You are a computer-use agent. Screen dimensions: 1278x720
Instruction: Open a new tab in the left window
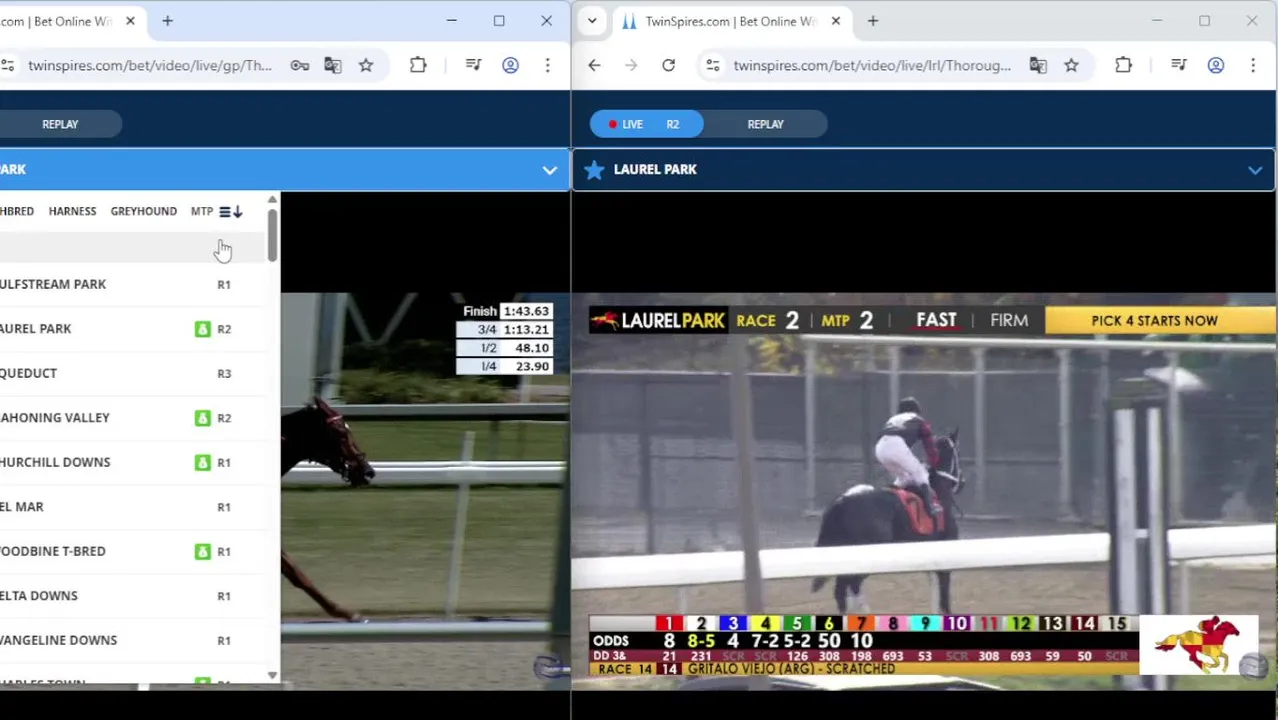[167, 21]
